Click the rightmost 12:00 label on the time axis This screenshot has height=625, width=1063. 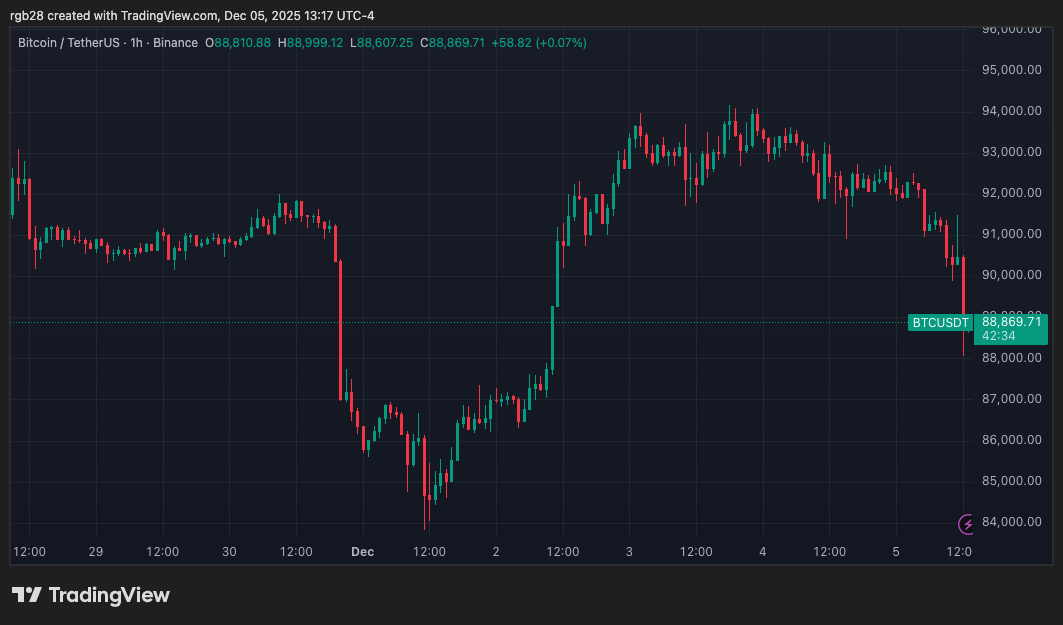pos(959,551)
